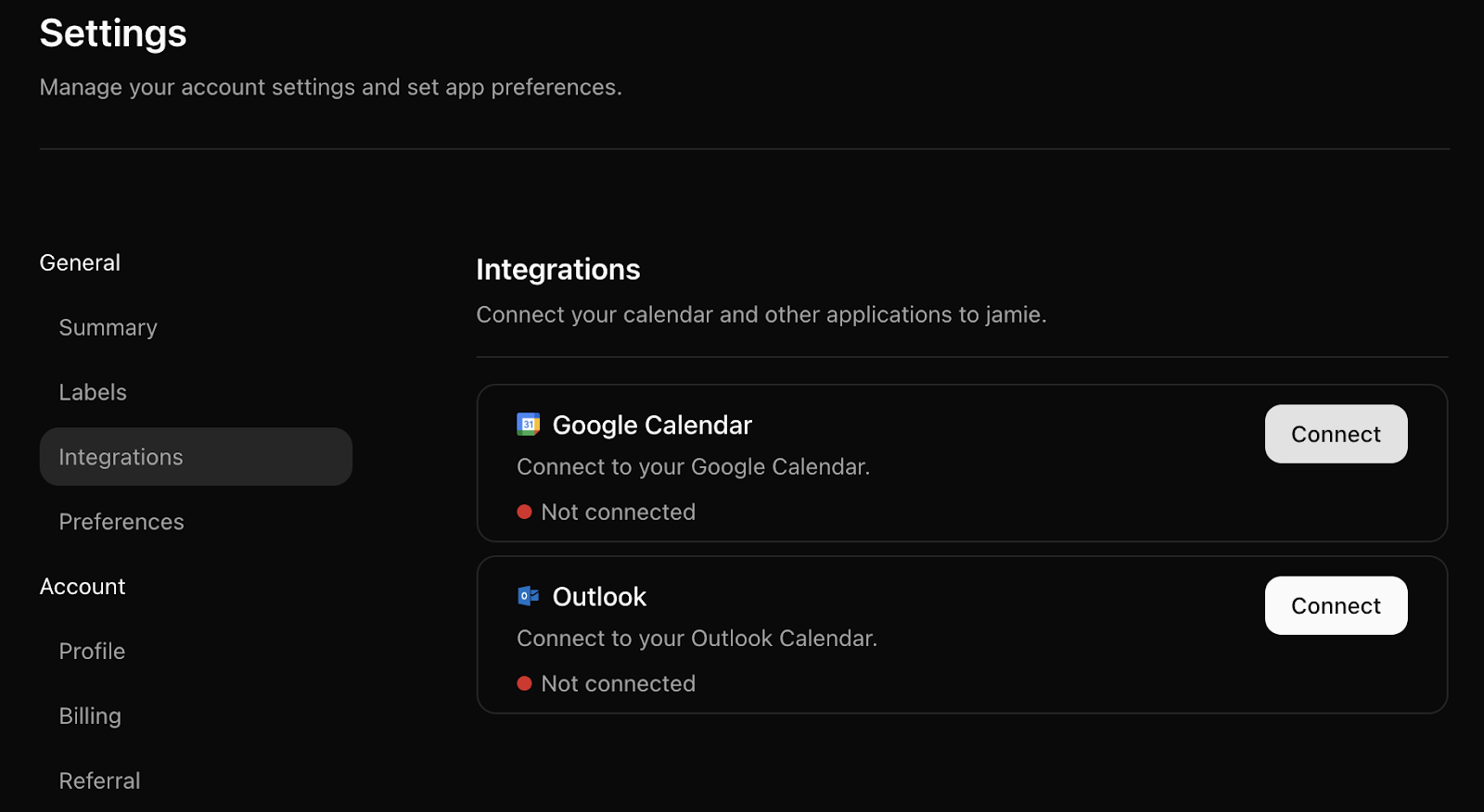Click Google Calendar's Not connected label
This screenshot has width=1484, height=812.
pyautogui.click(x=618, y=512)
